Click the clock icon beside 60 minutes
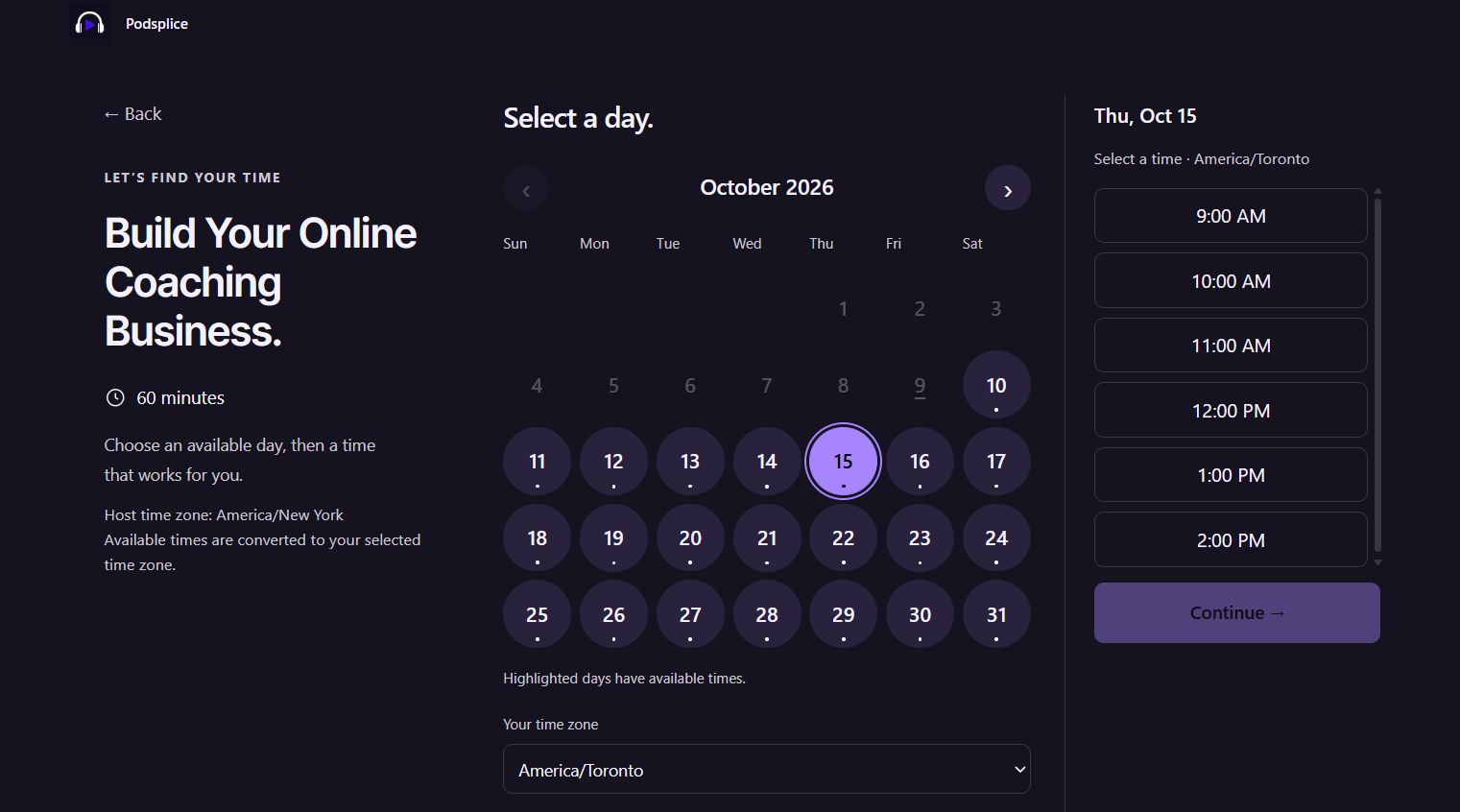Image resolution: width=1460 pixels, height=812 pixels. click(x=115, y=397)
